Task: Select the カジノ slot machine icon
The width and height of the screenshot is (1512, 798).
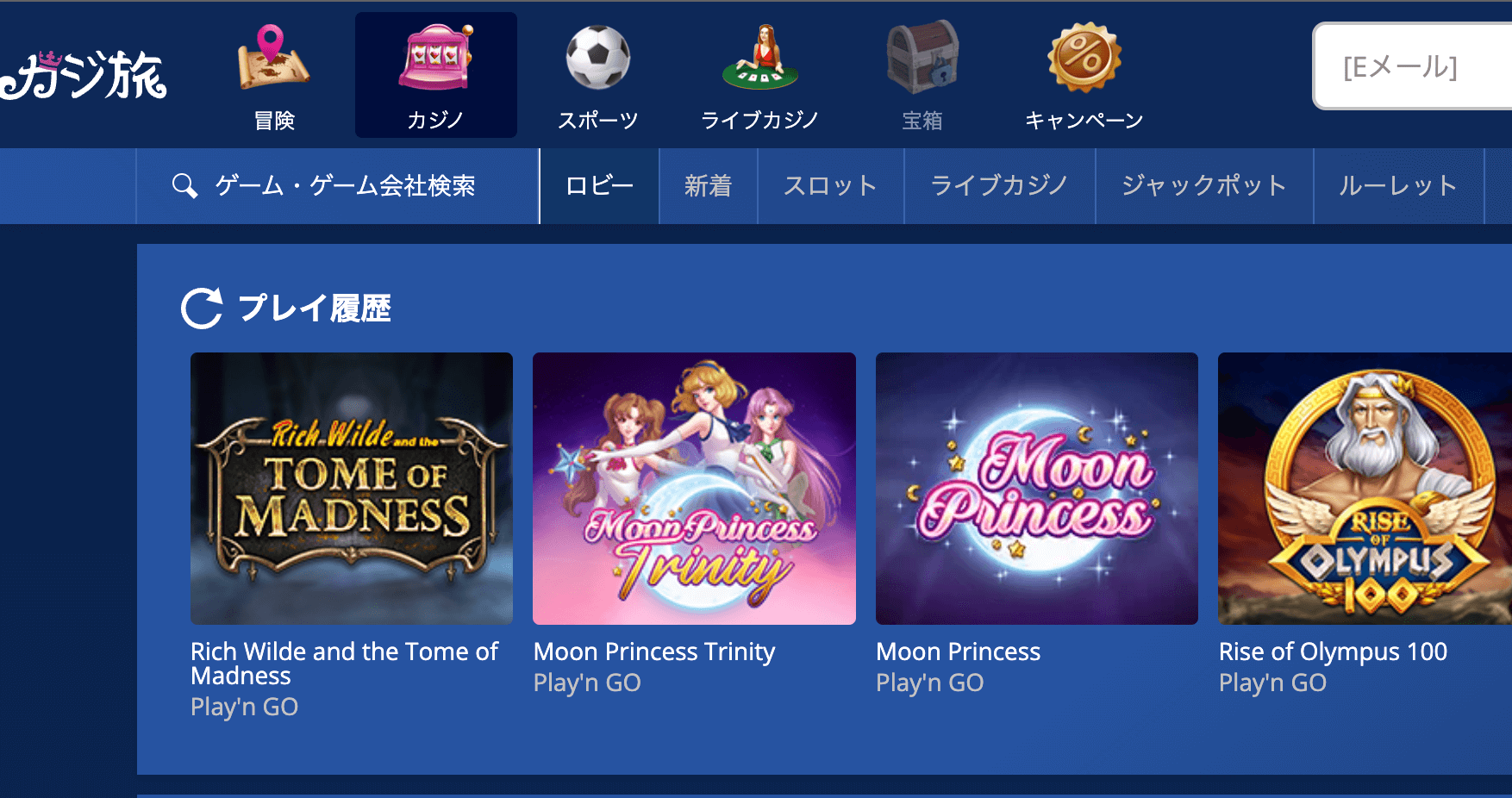Action: 435,57
